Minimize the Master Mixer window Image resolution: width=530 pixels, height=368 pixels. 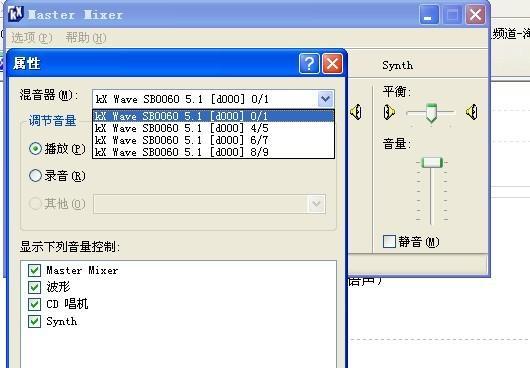point(429,15)
